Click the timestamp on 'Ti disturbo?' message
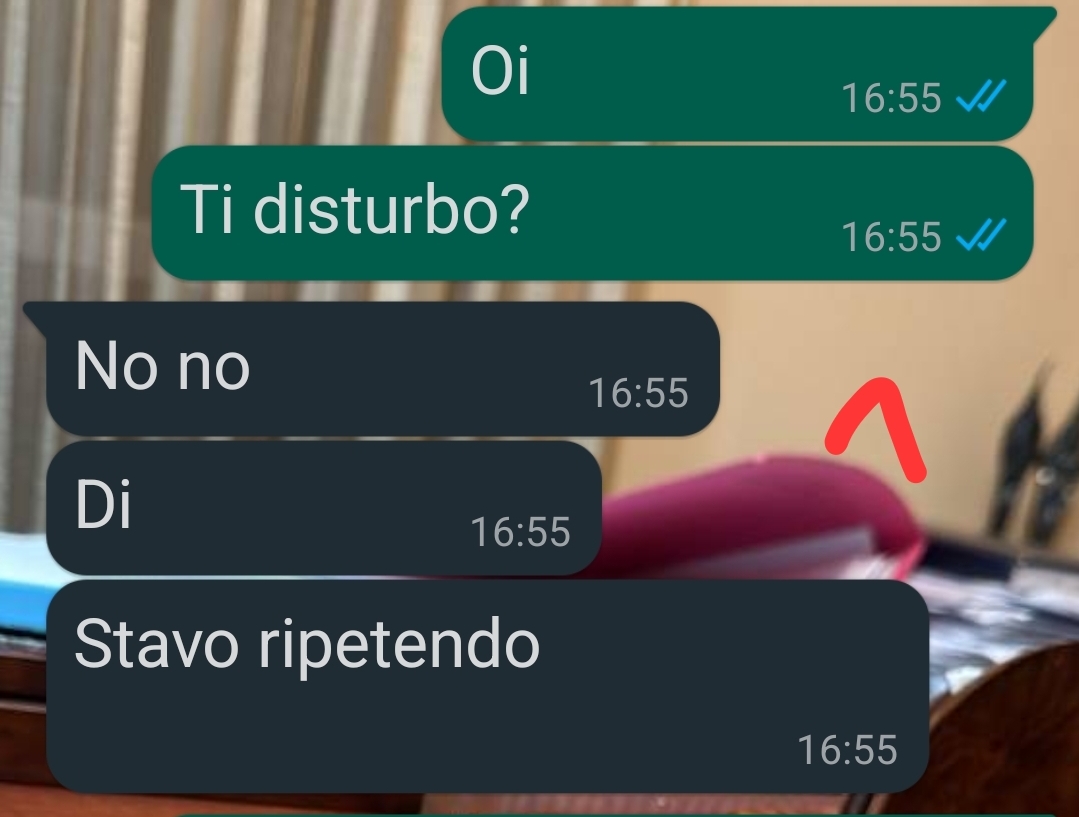 pyautogui.click(x=891, y=237)
